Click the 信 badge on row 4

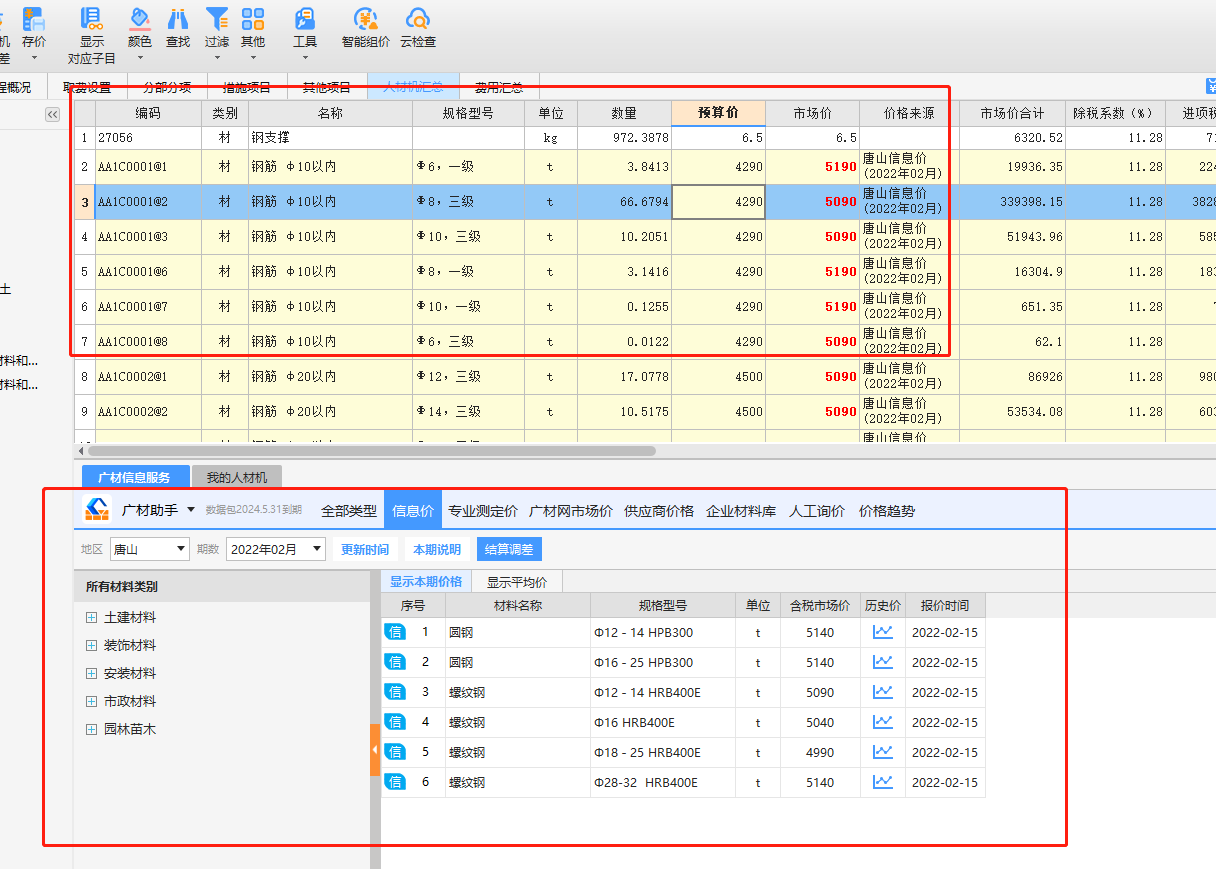point(395,722)
